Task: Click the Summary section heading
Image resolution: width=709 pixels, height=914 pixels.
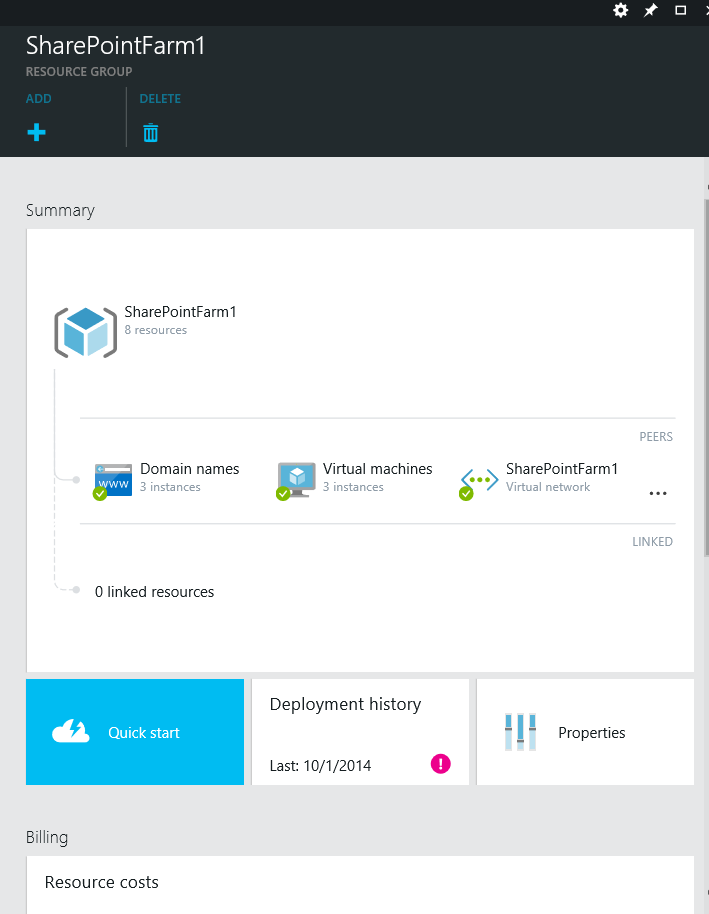Action: (x=60, y=210)
